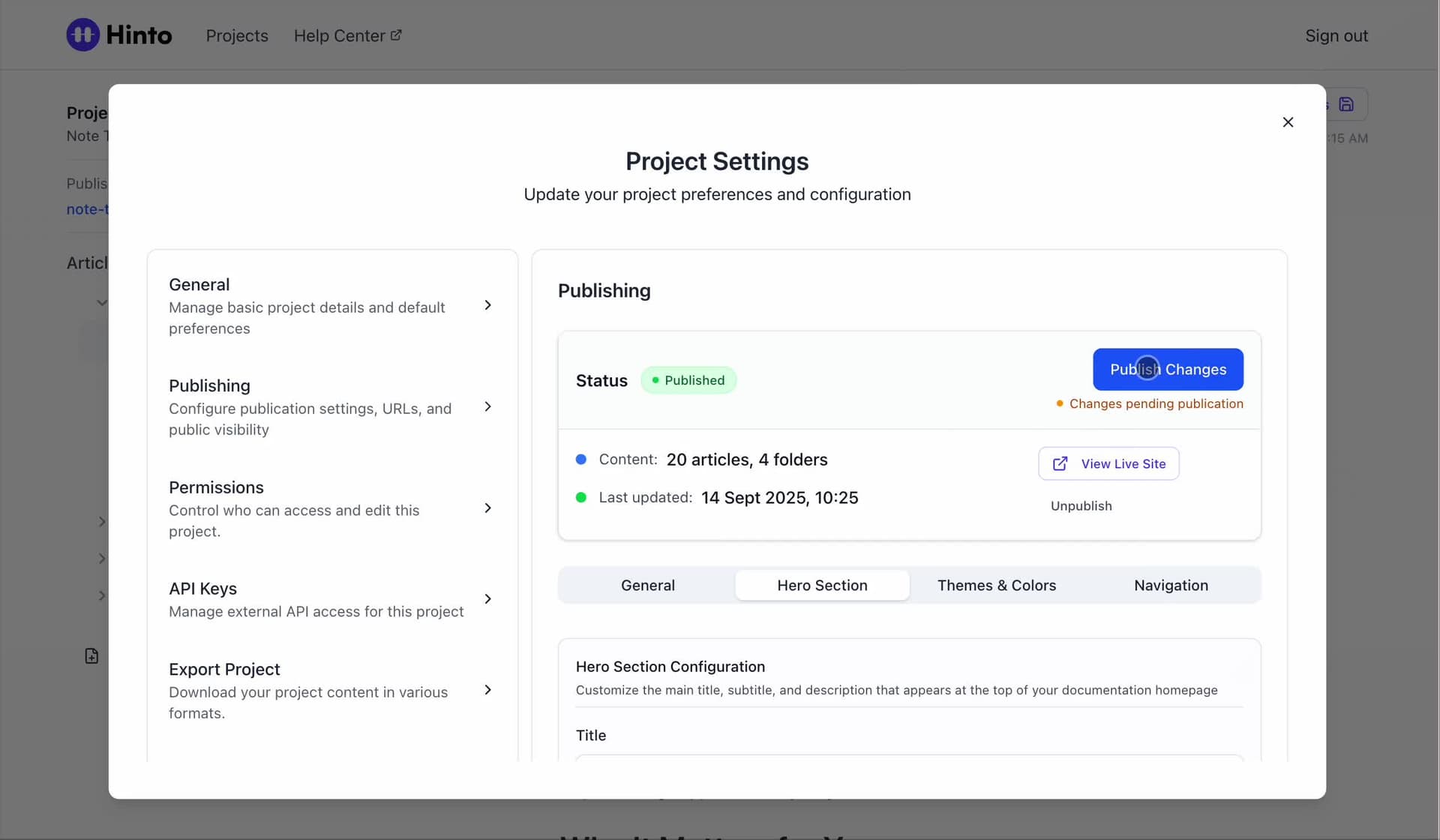Switch to the General tab
Screen dimensions: 1440x840
click(647, 585)
